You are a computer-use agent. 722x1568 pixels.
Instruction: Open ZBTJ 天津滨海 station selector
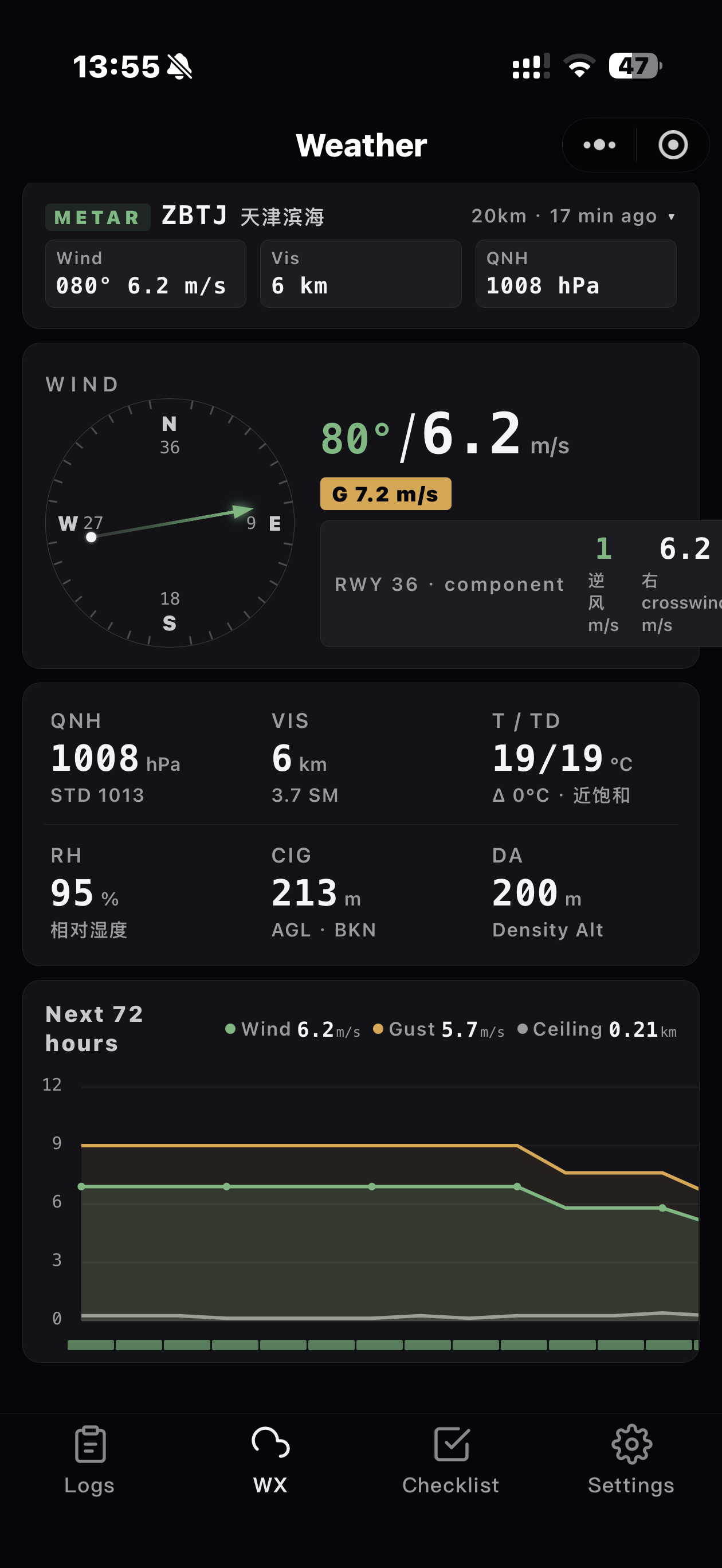point(243,216)
